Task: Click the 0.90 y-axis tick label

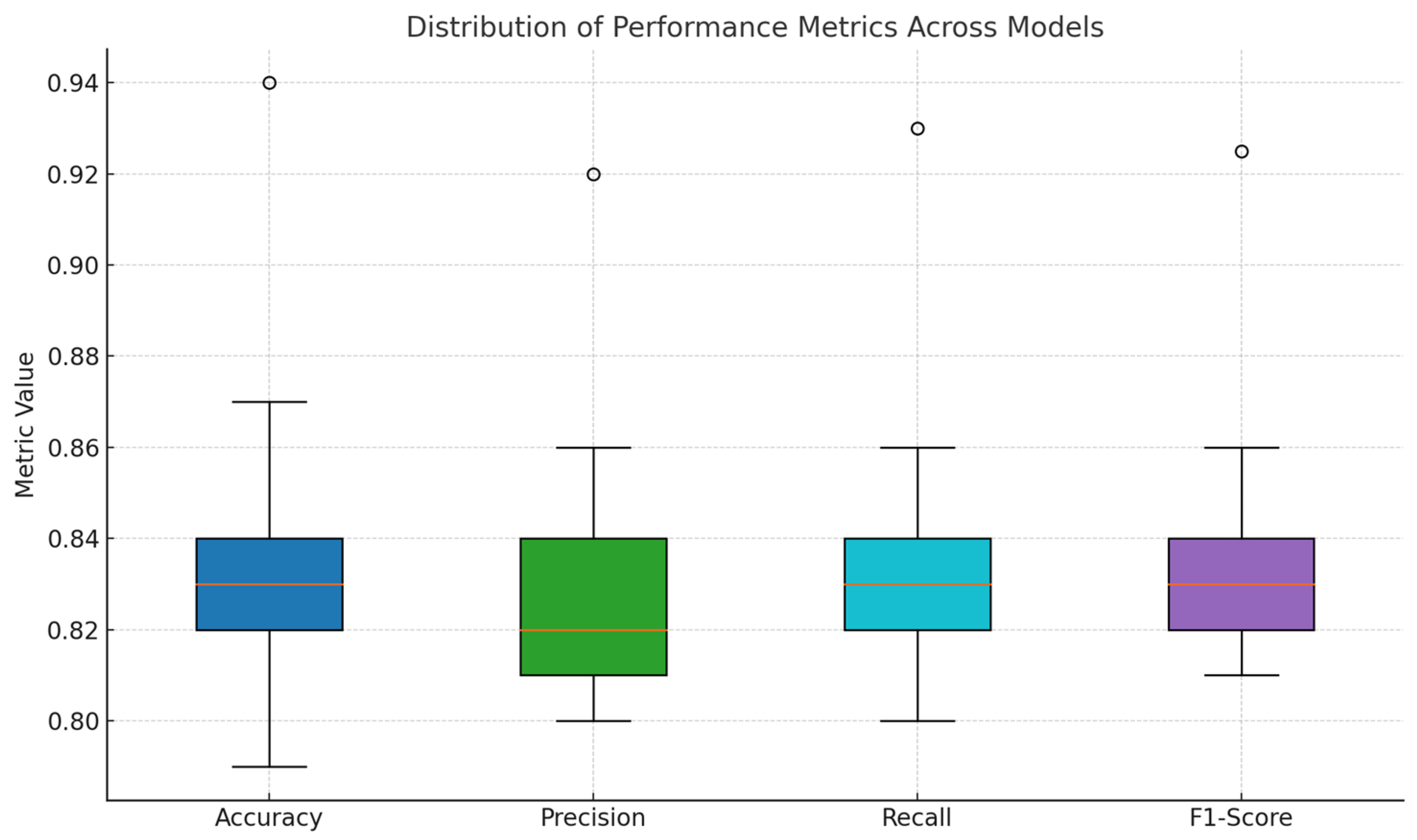Action: click(x=72, y=265)
